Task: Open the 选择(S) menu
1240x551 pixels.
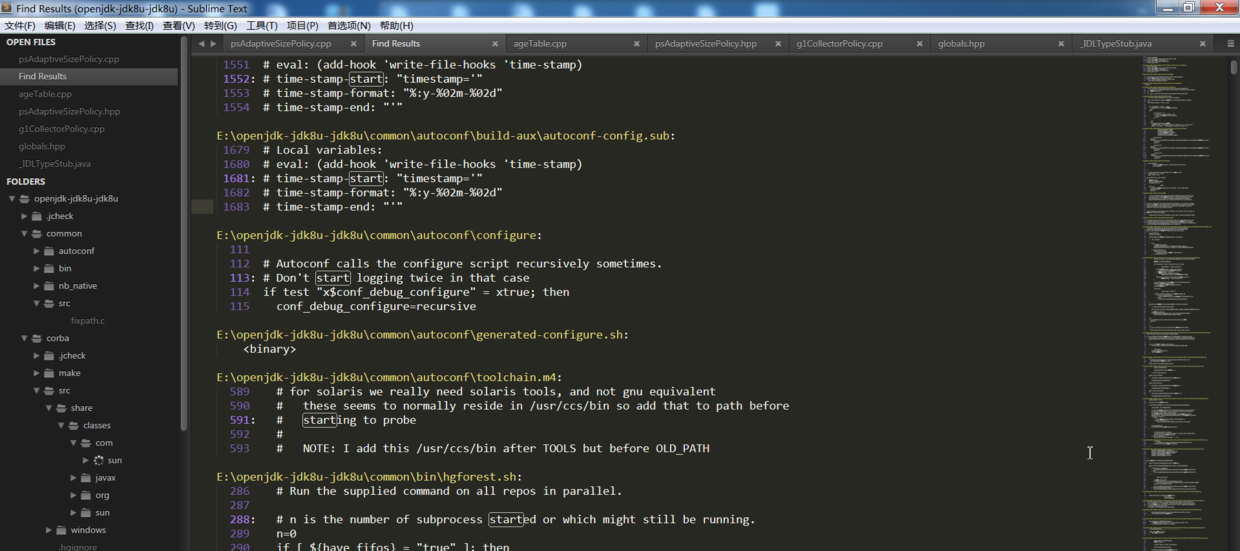Action: [x=100, y=25]
